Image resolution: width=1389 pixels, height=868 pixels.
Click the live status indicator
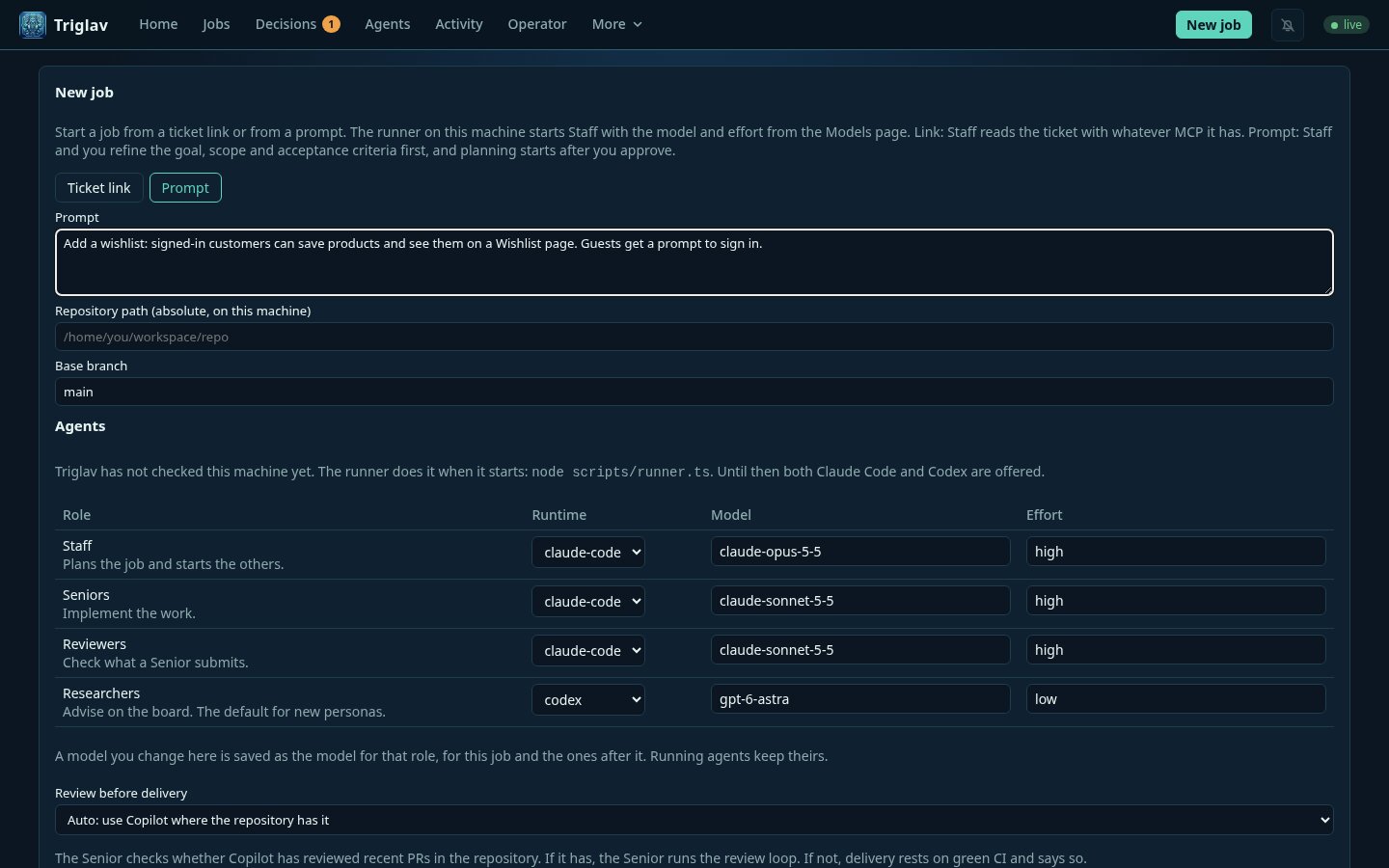coord(1347,25)
